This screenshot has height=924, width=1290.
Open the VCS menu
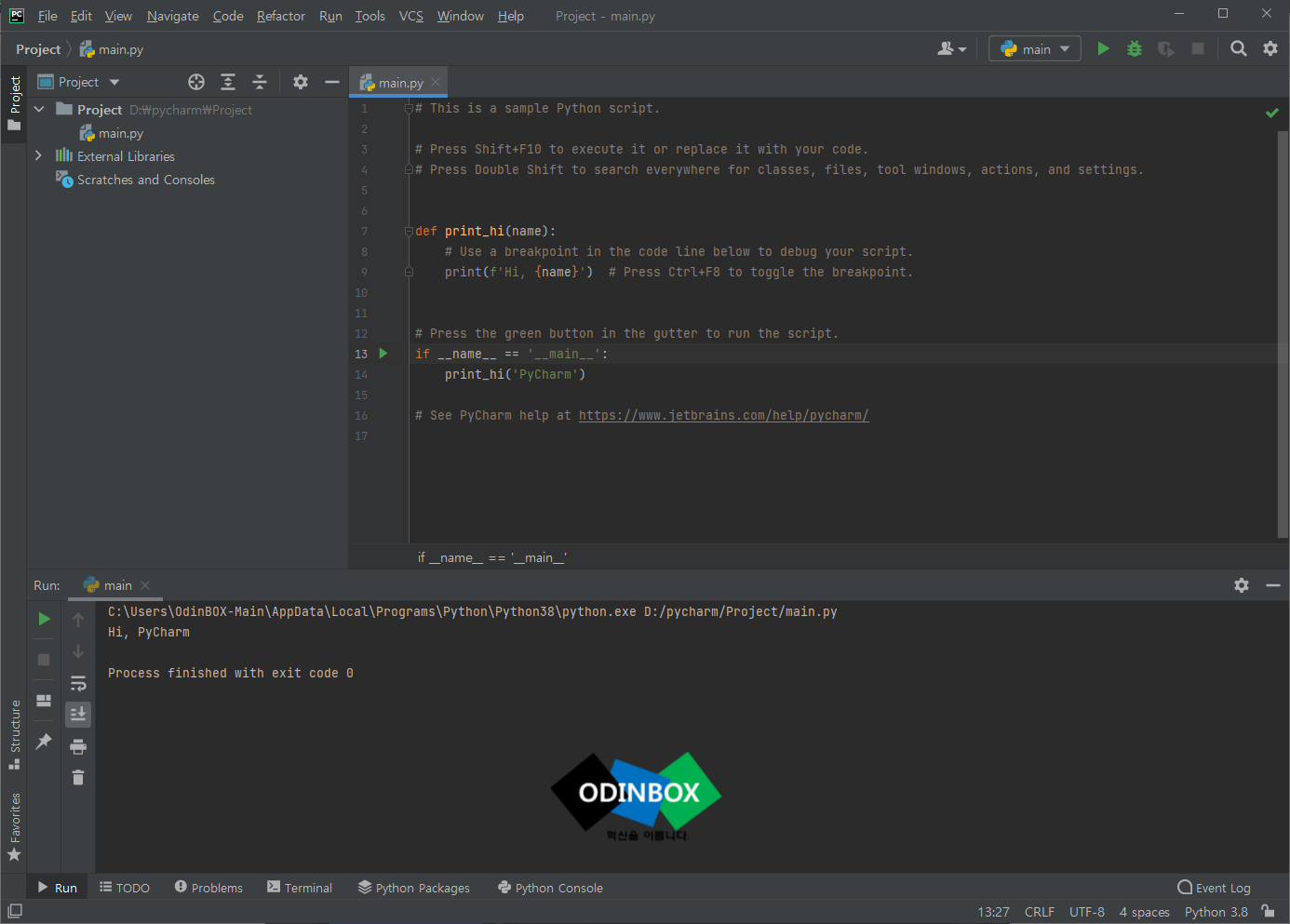pos(410,16)
